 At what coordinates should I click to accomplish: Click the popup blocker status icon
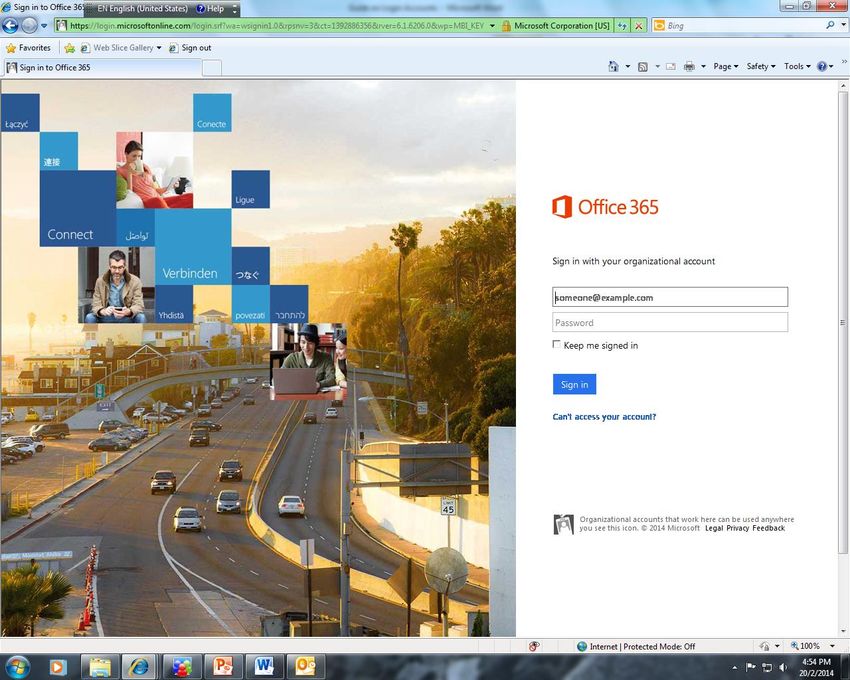[x=534, y=646]
